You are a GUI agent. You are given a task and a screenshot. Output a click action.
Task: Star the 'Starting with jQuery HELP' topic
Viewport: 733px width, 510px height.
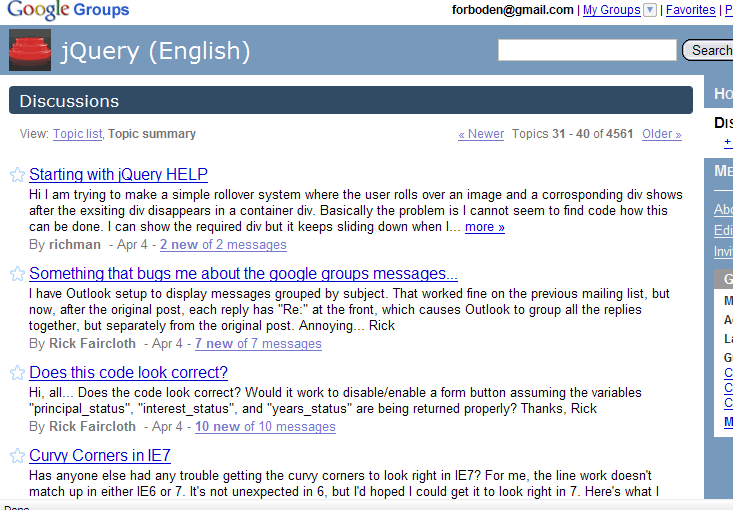coord(17,175)
